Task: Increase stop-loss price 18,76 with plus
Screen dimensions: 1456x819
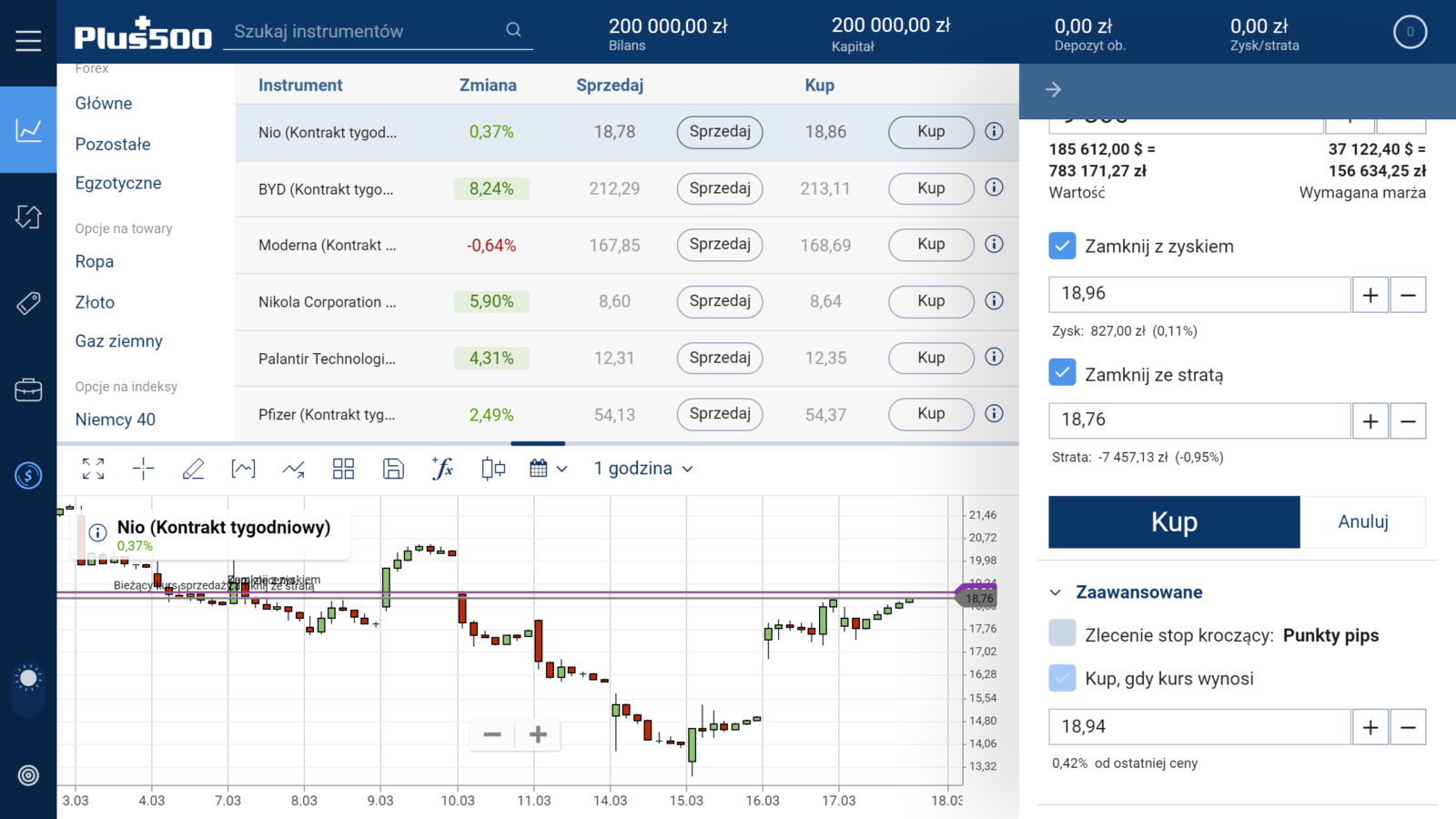Action: pos(1370,421)
